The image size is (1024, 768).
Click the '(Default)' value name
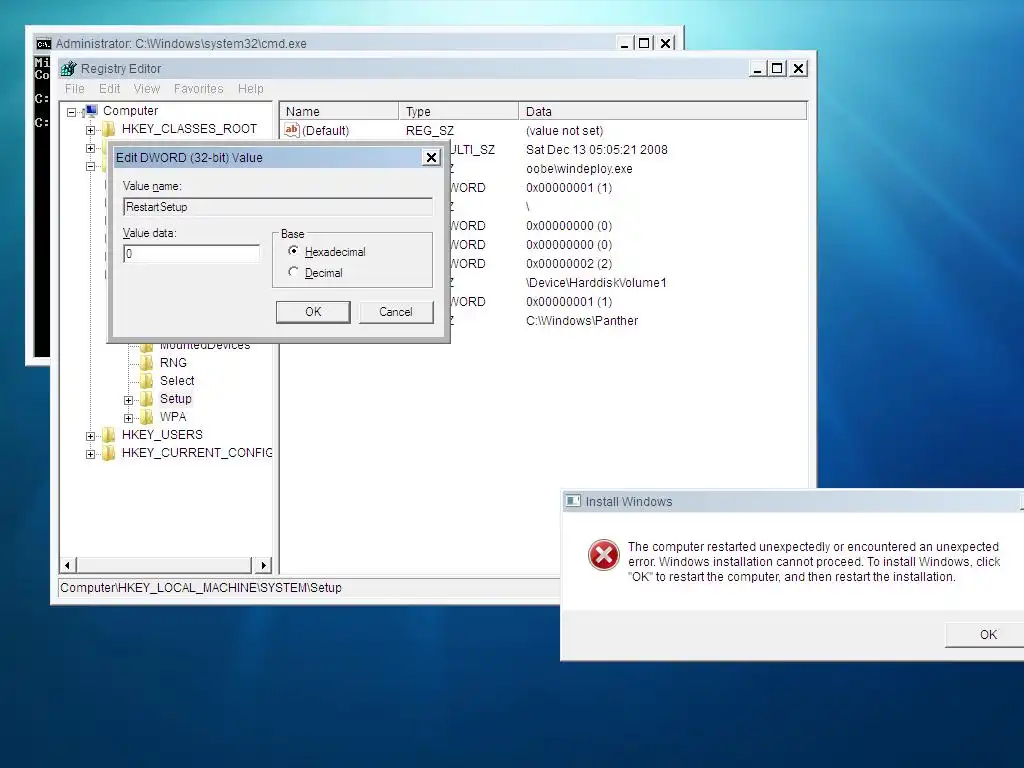(x=325, y=131)
